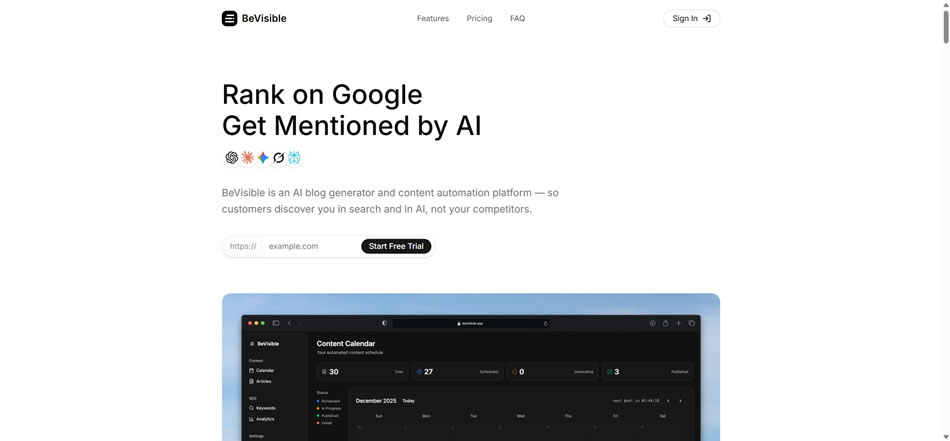Click the Gemini sparkle icon
Image resolution: width=950 pixels, height=441 pixels.
[263, 158]
